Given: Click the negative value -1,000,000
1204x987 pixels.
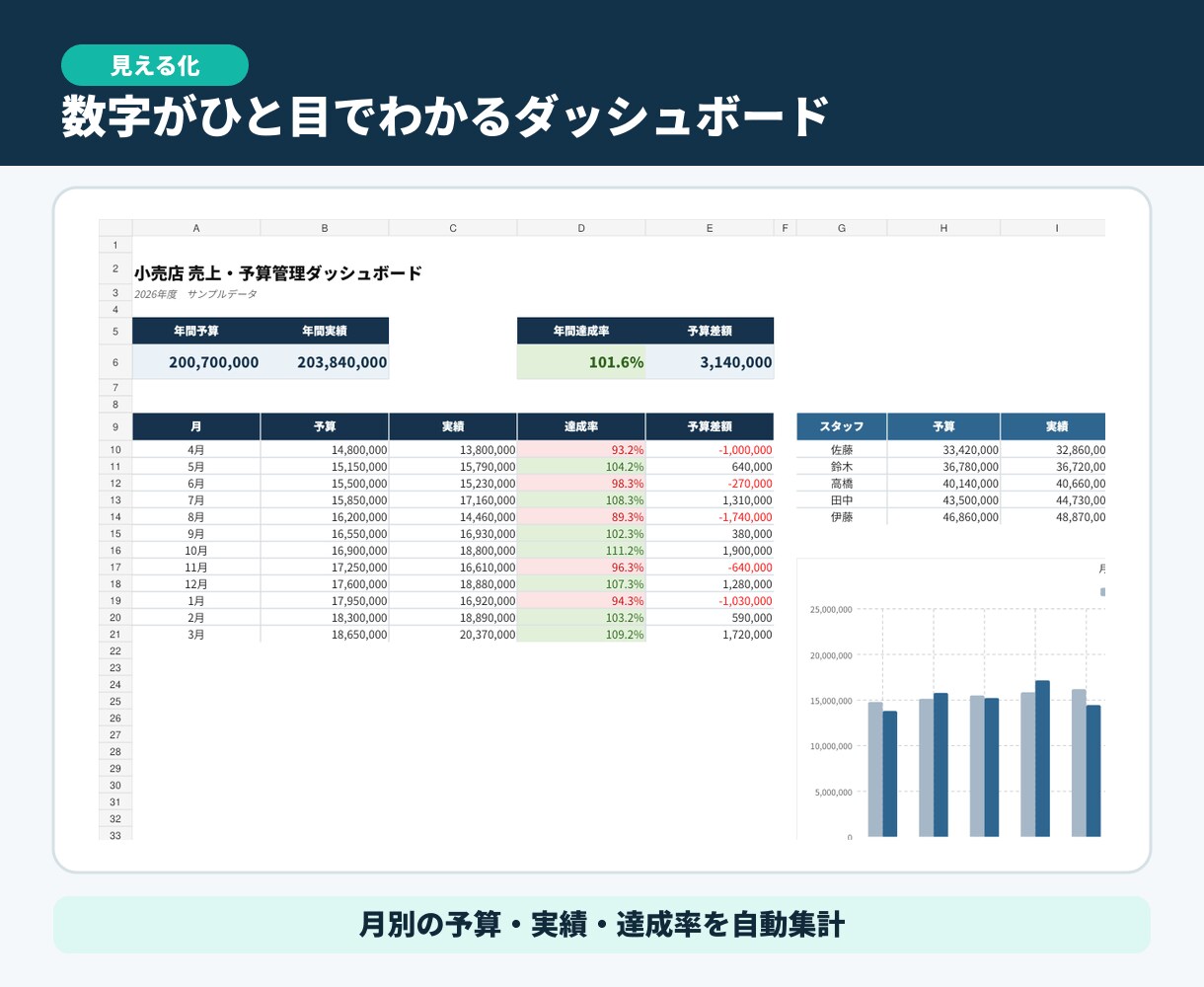Looking at the screenshot, I should pos(710,450).
